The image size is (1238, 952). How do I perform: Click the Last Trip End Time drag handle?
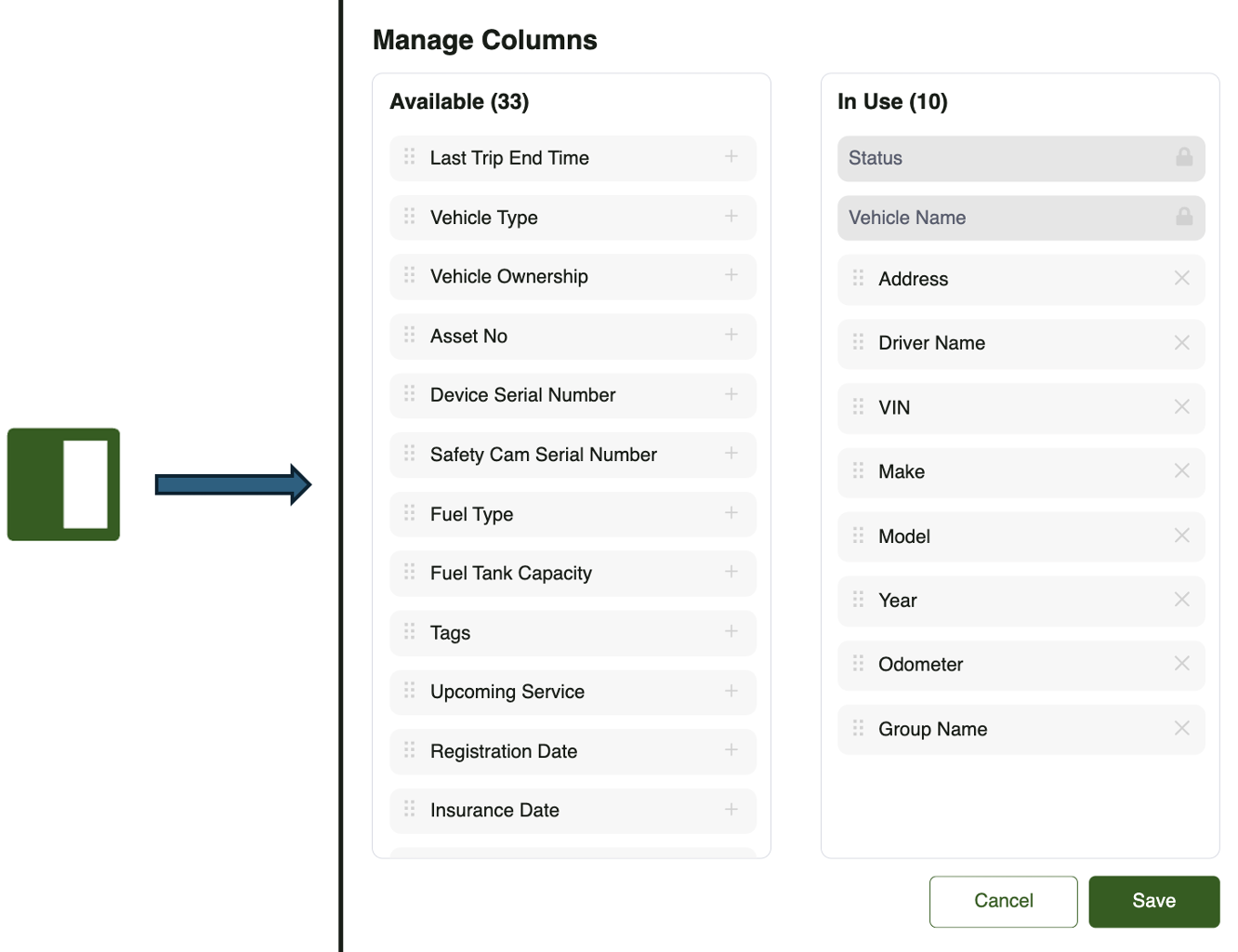[x=410, y=157]
